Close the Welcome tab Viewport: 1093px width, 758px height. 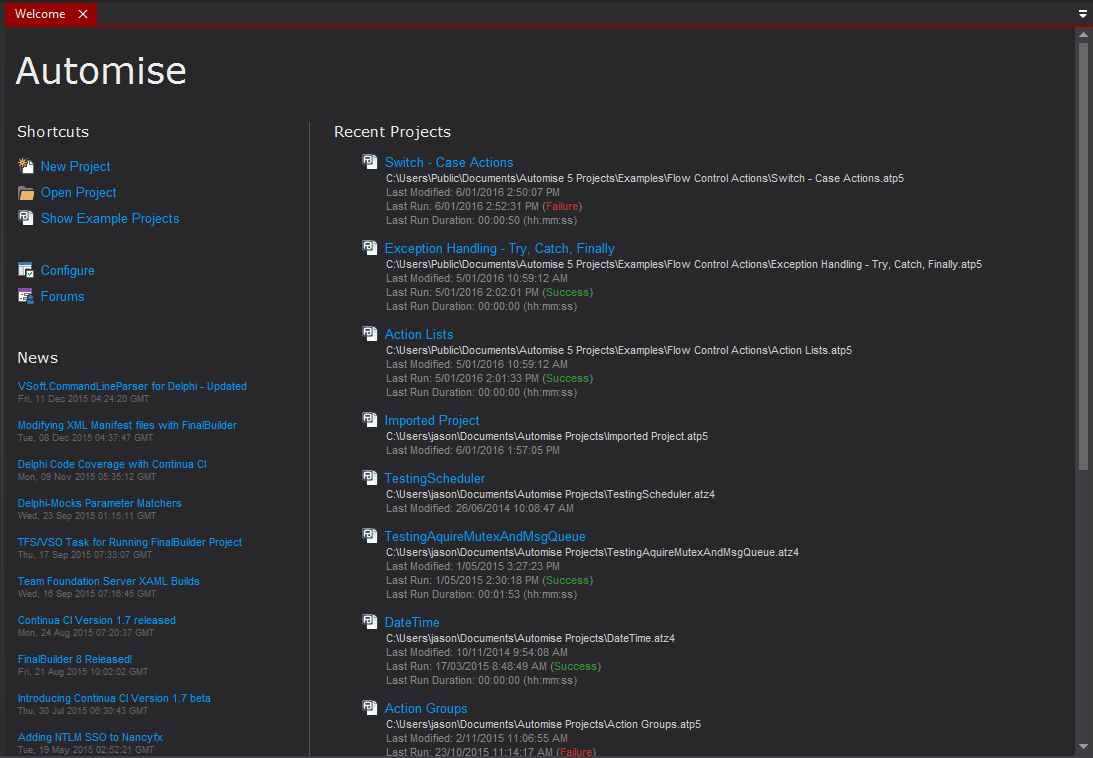pyautogui.click(x=83, y=14)
